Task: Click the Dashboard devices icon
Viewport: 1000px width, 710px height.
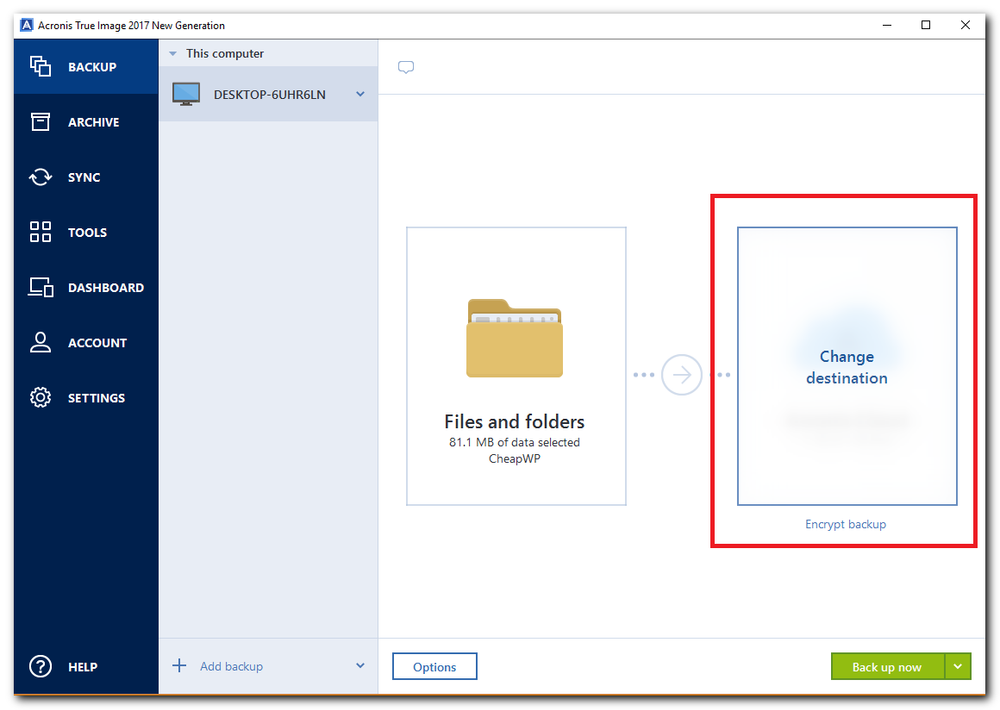Action: tap(40, 287)
